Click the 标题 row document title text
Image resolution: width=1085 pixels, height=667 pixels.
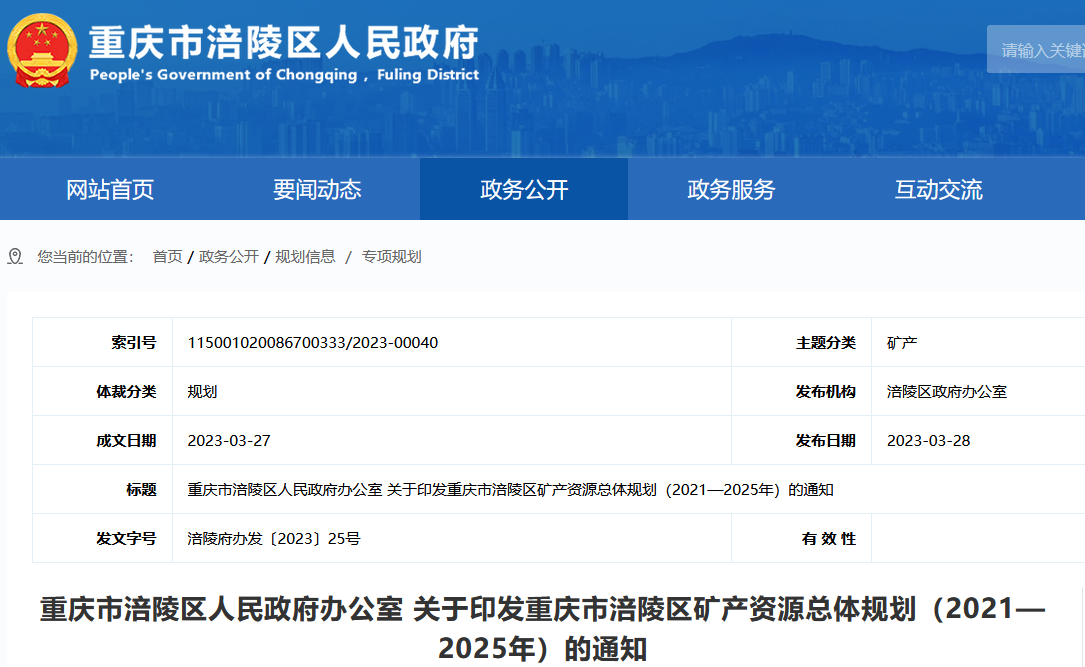point(510,490)
